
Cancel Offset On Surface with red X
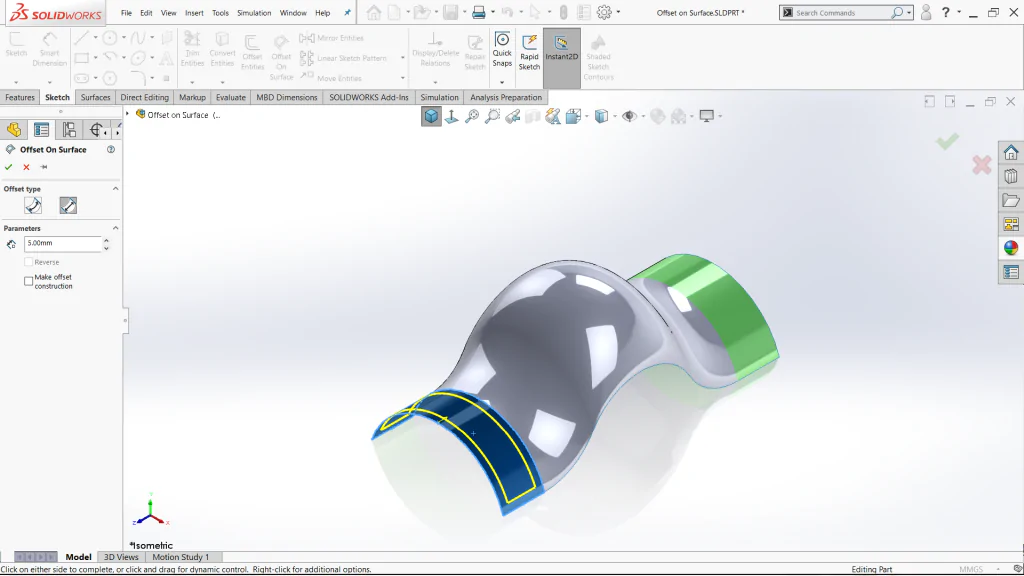[x=26, y=167]
